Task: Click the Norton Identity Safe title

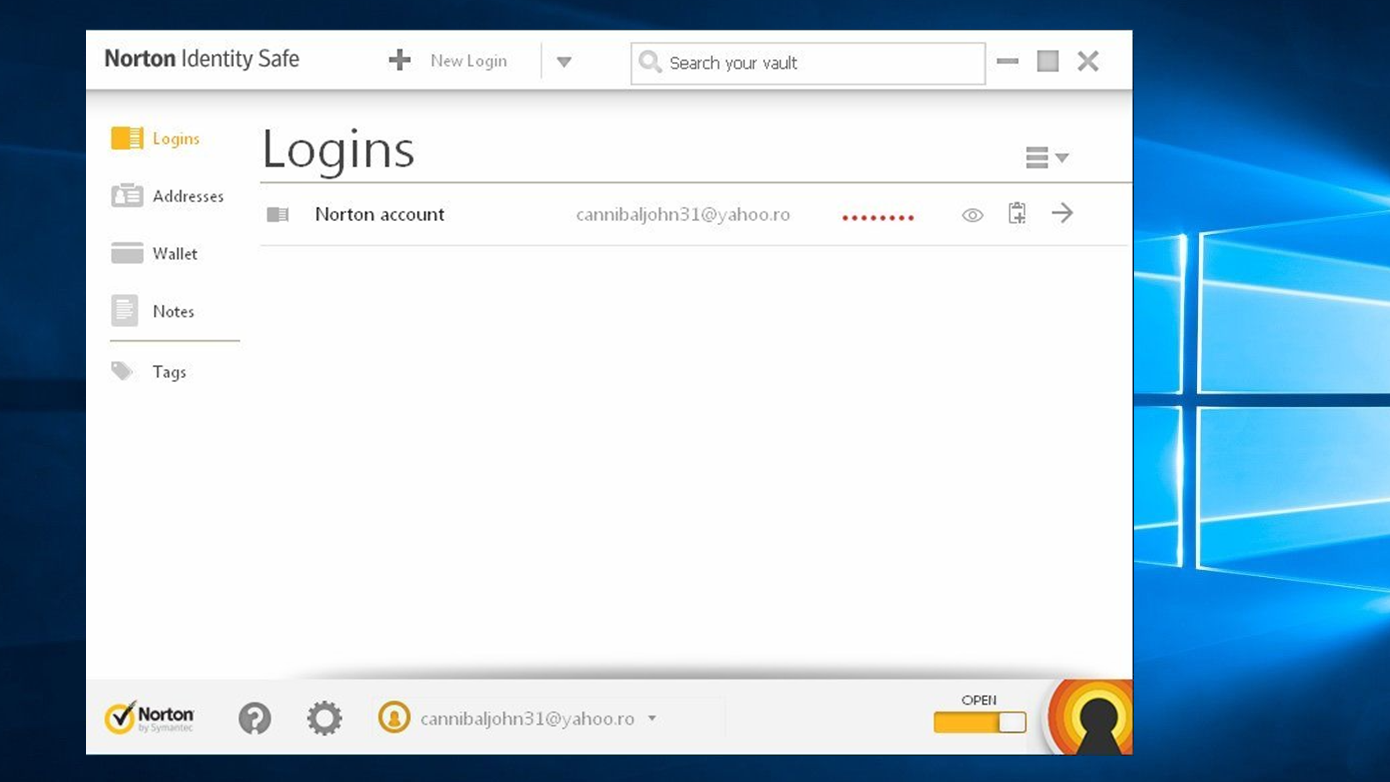Action: click(x=202, y=59)
